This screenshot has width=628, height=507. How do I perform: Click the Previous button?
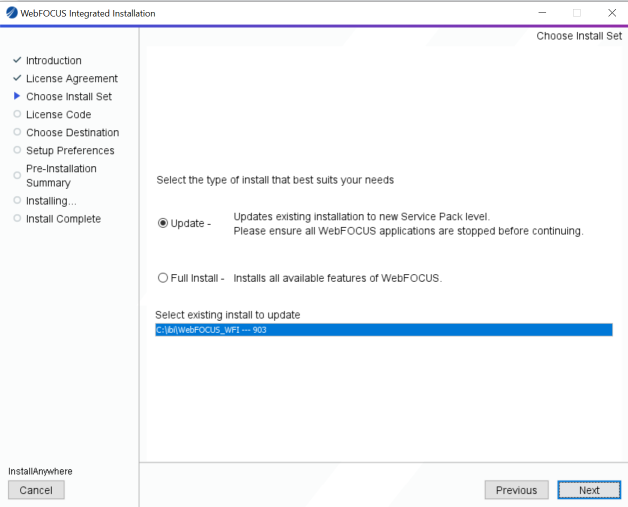[516, 490]
